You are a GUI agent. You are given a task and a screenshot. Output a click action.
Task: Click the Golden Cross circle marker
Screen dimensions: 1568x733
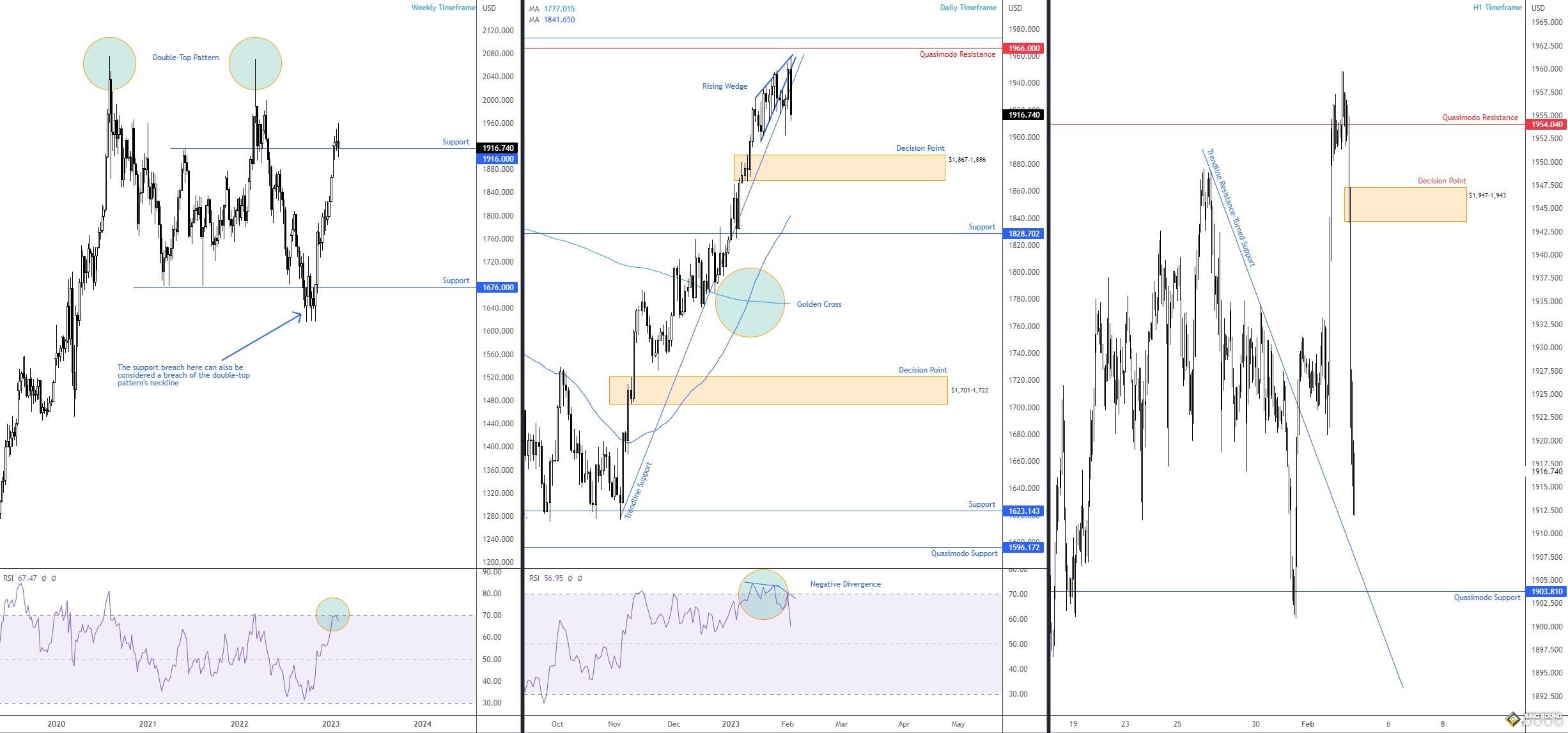pyautogui.click(x=749, y=303)
